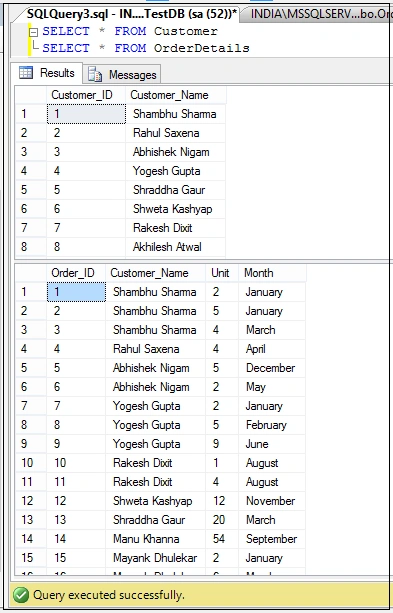Viewport: 393px width, 613px height.
Task: Select the Shweta Kashyap cell in the orders grid
Action: tap(155, 501)
